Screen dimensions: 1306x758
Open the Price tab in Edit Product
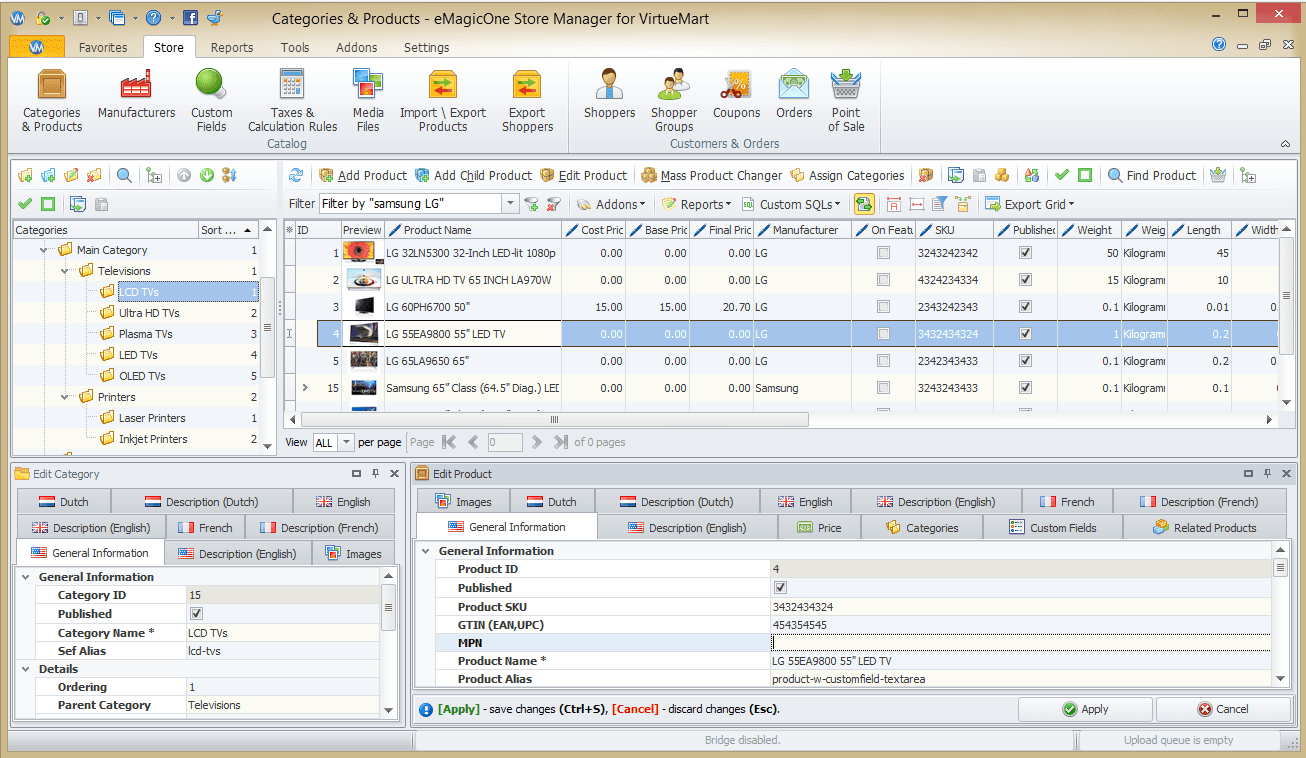819,528
